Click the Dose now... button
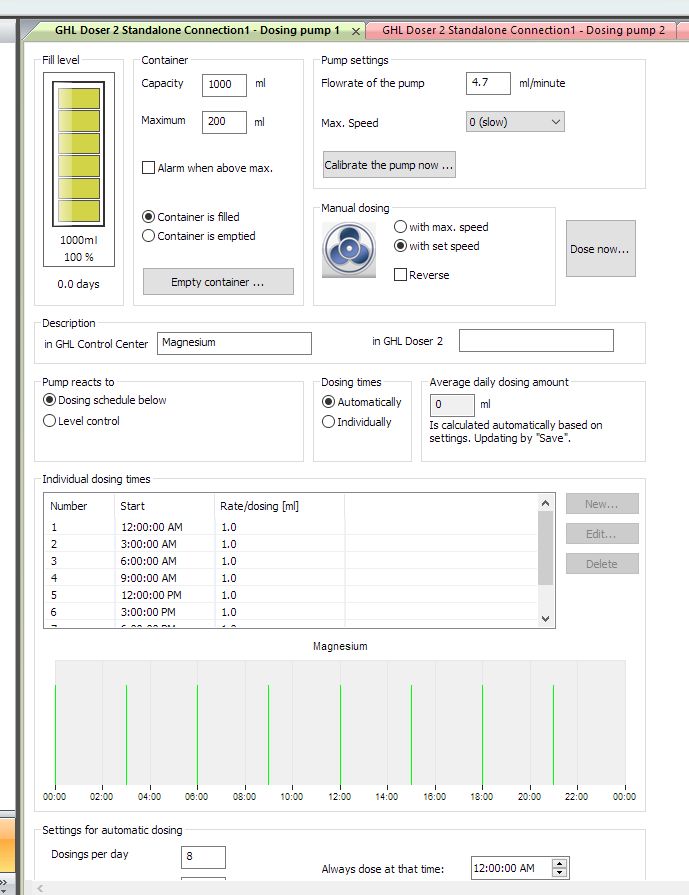This screenshot has width=689, height=895. pyautogui.click(x=601, y=249)
